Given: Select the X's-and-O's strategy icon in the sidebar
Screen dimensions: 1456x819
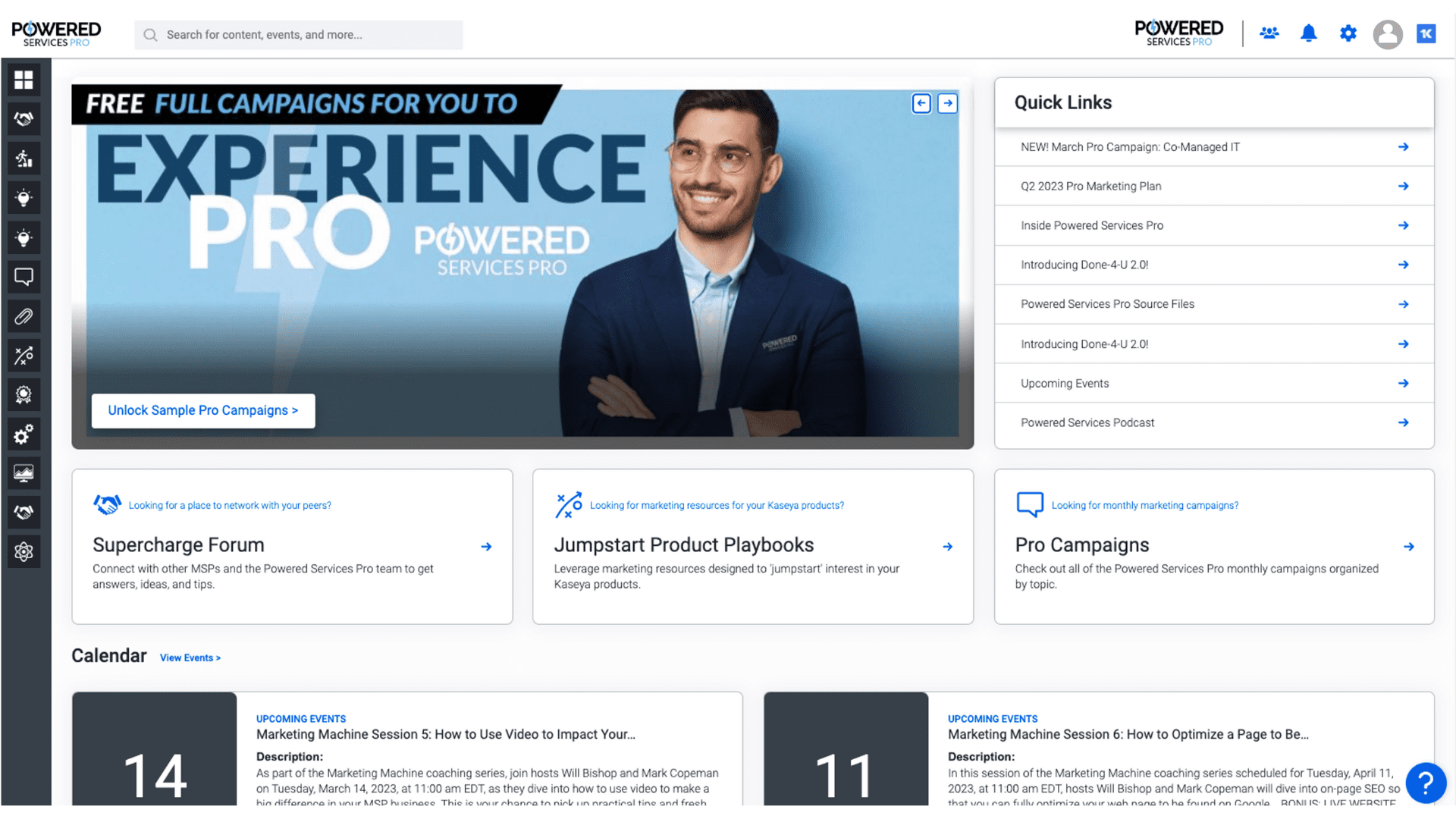Looking at the screenshot, I should click(x=24, y=356).
